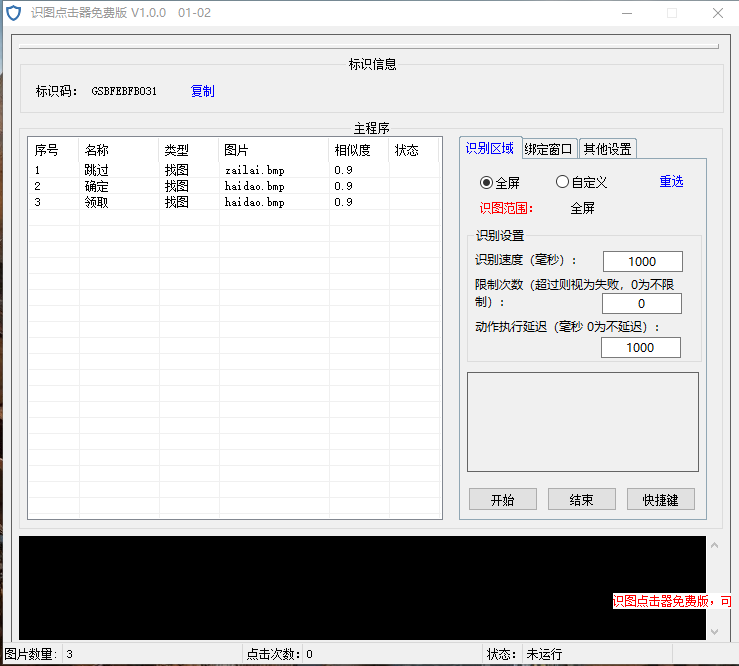Select row 1 named 跳过
This screenshot has height=666, width=739.
pyautogui.click(x=234, y=170)
